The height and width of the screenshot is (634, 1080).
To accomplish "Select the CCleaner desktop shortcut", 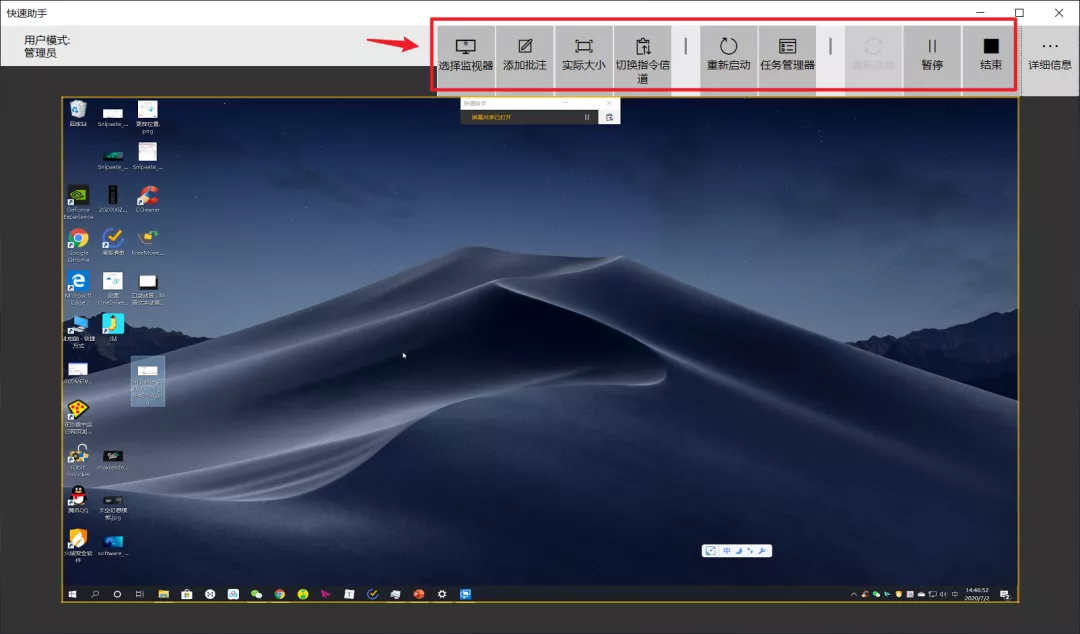I will click(x=147, y=199).
